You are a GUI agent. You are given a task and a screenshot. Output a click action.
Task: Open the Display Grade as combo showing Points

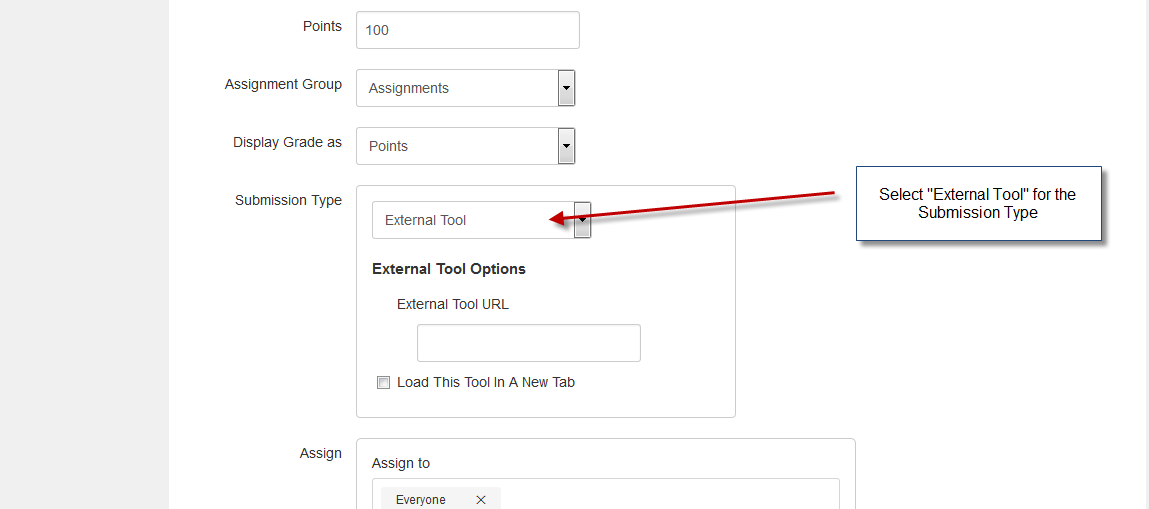466,146
